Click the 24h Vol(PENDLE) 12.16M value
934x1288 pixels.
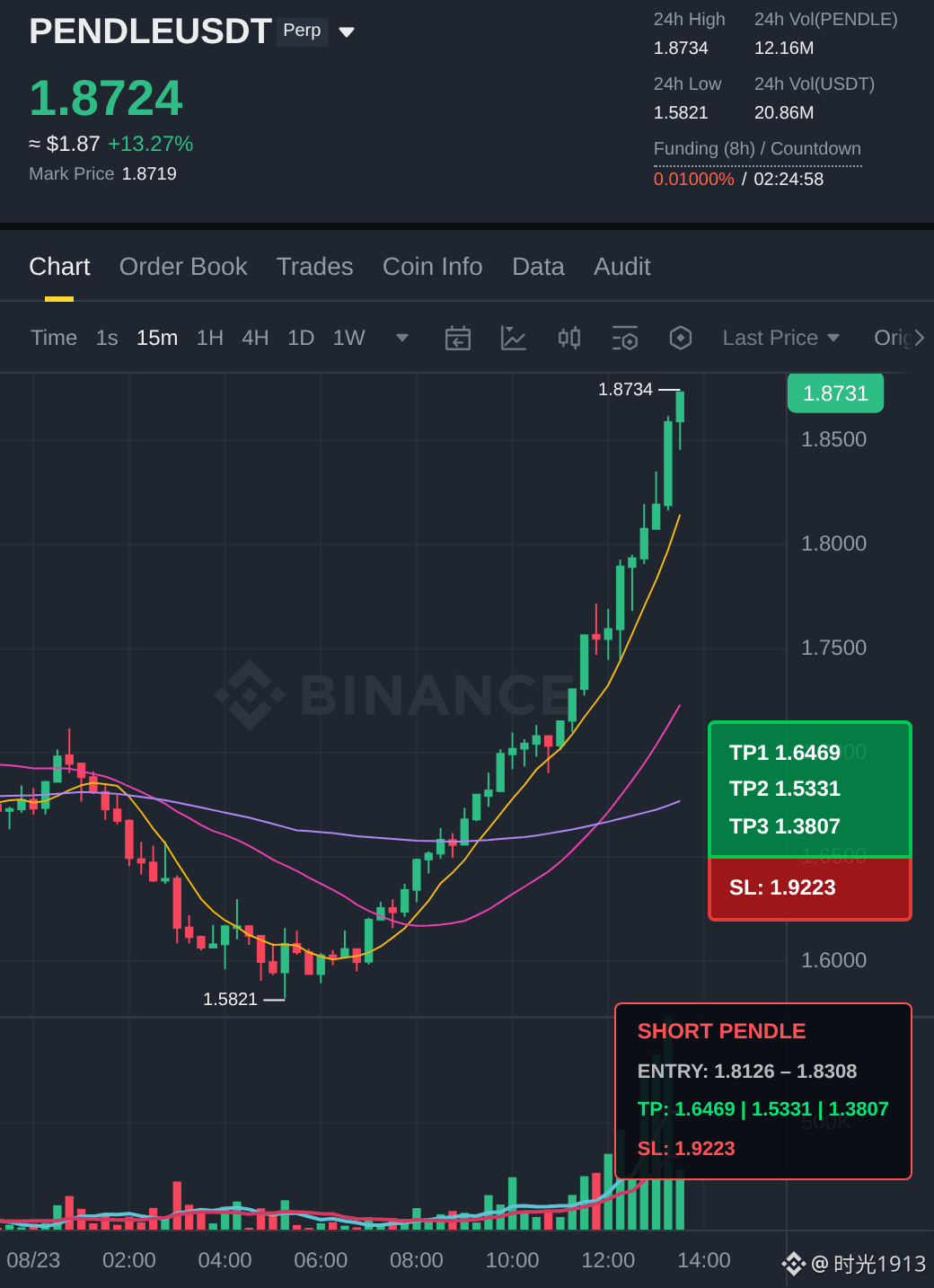784,48
